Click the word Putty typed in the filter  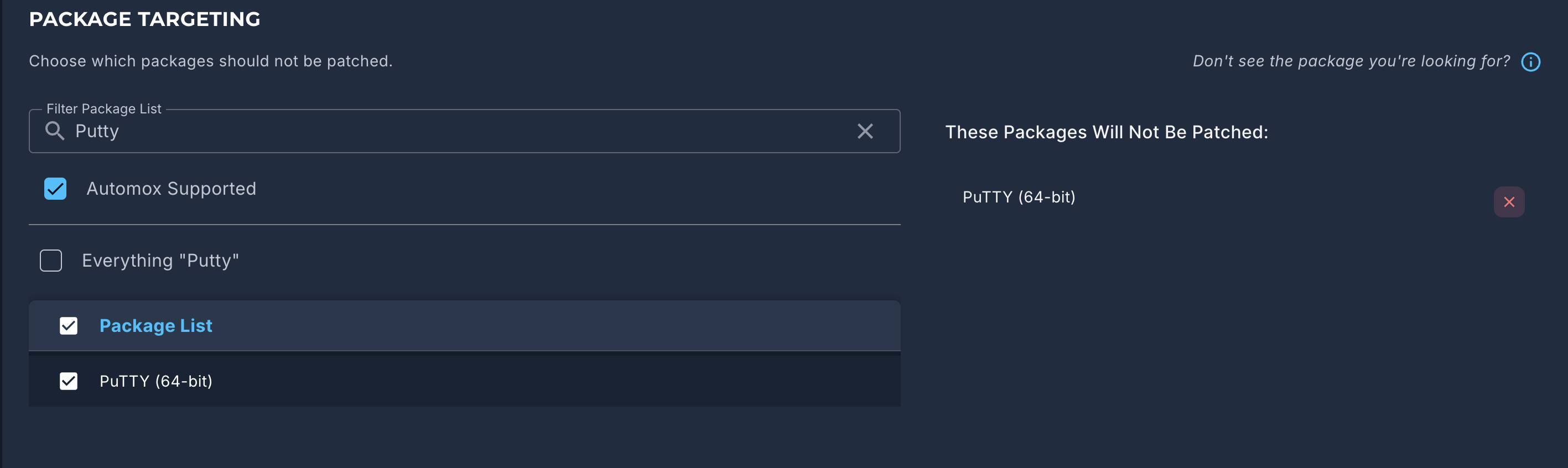pos(97,132)
